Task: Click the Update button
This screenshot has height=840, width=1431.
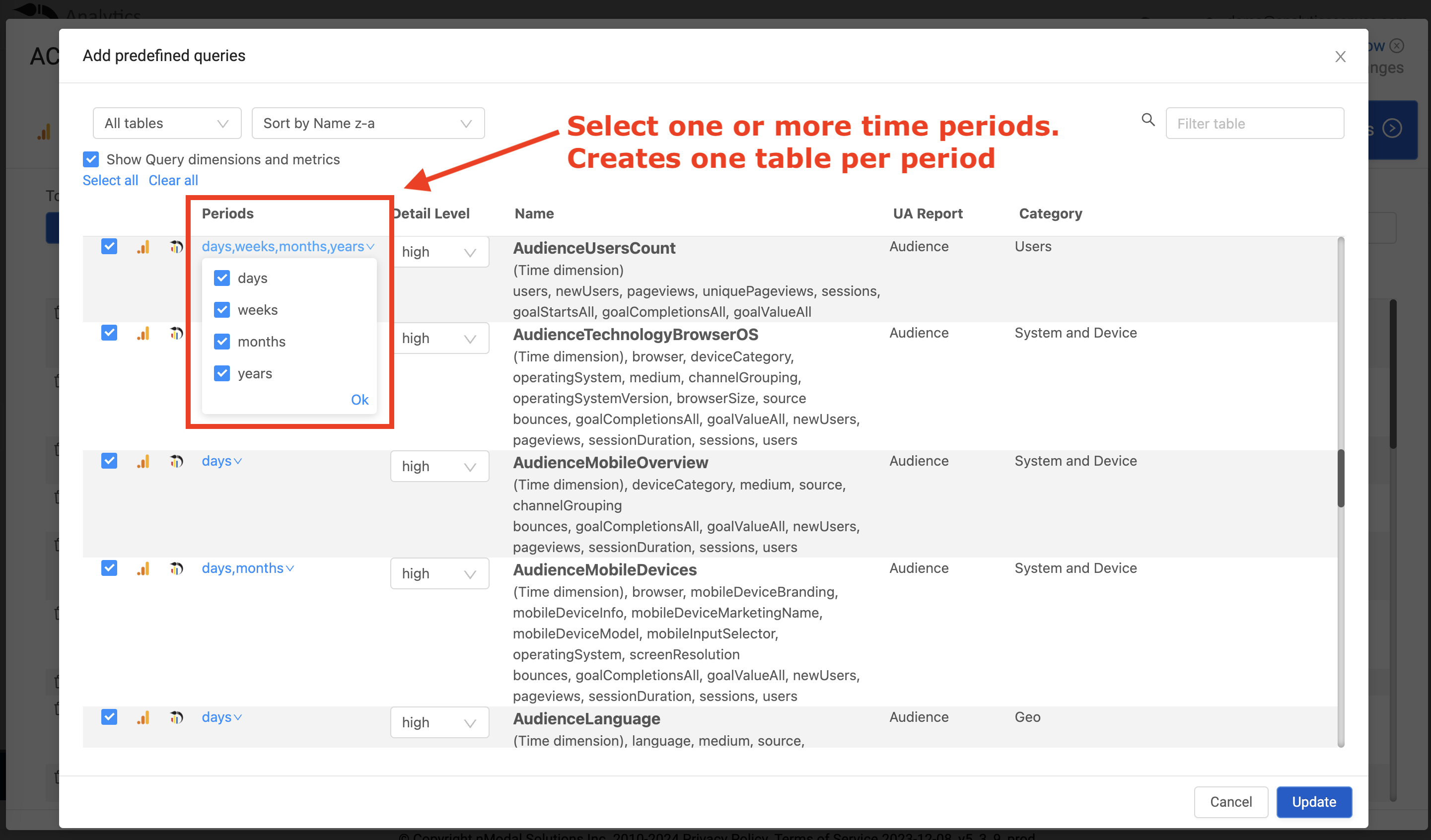Action: tap(1314, 801)
